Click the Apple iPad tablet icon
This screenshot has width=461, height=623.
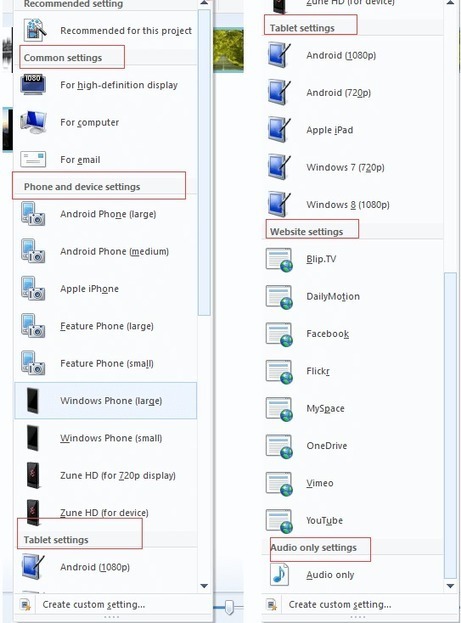[x=279, y=129]
